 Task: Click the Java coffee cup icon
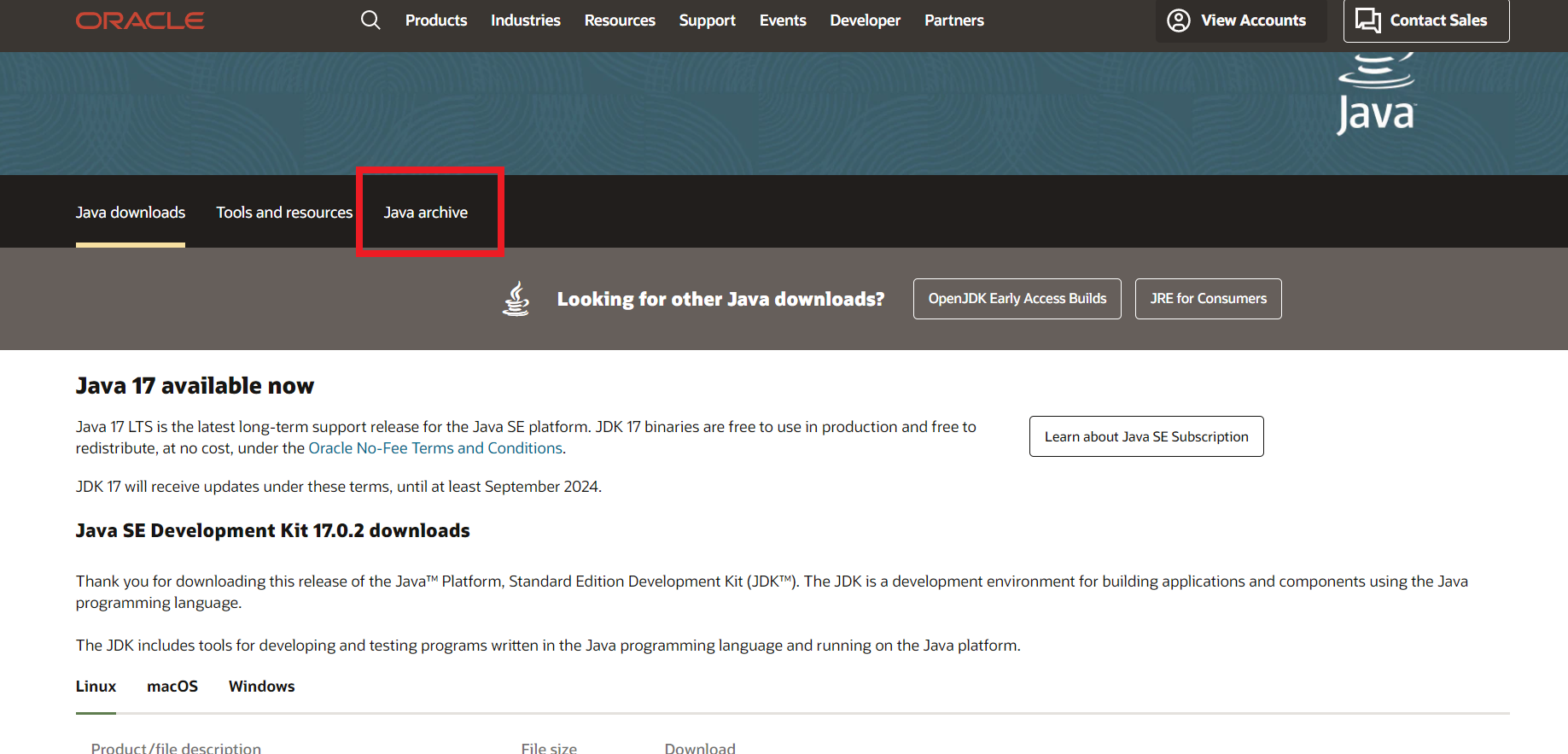coord(516,299)
